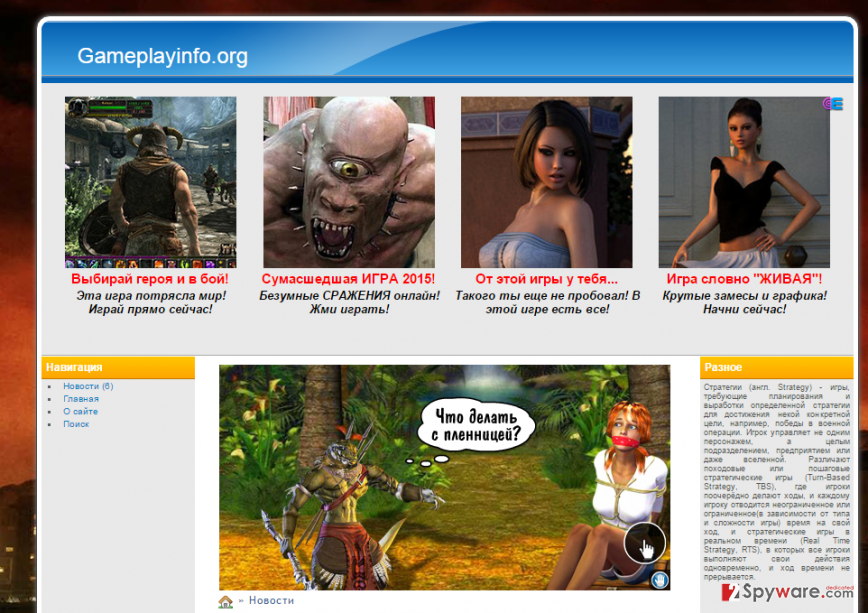
Task: Click the jungle captive game banner
Action: (x=445, y=477)
